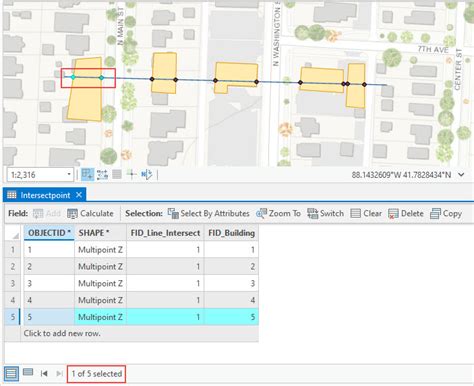Select row header 2 in table
The width and height of the screenshot is (474, 386).
pos(13,266)
